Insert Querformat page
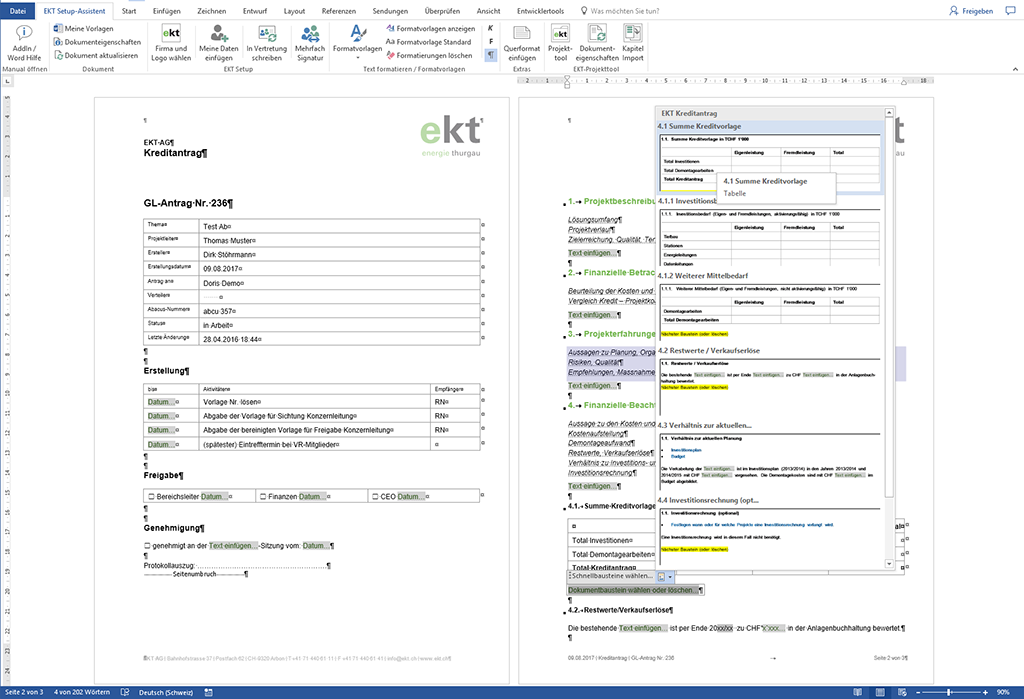 [522, 43]
